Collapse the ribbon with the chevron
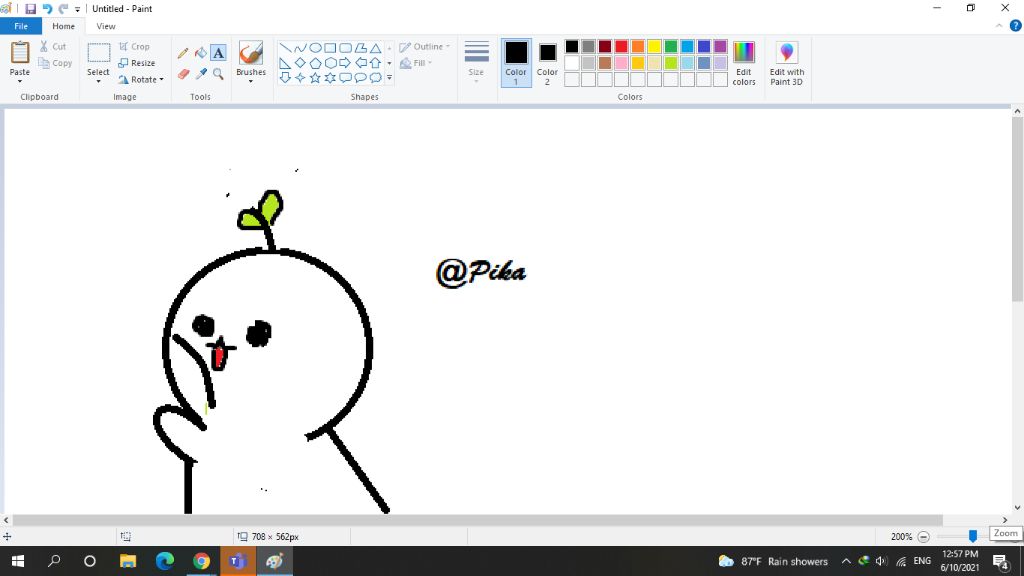 999,26
